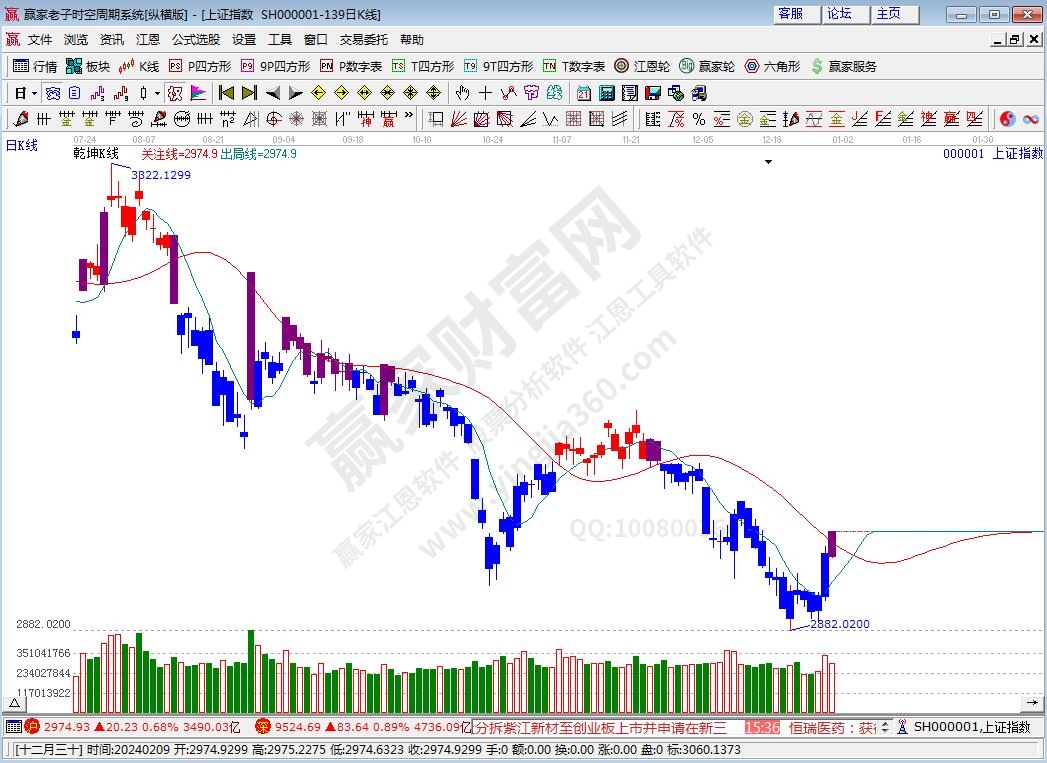
Task: Click the 论坛 forum button
Action: (839, 13)
